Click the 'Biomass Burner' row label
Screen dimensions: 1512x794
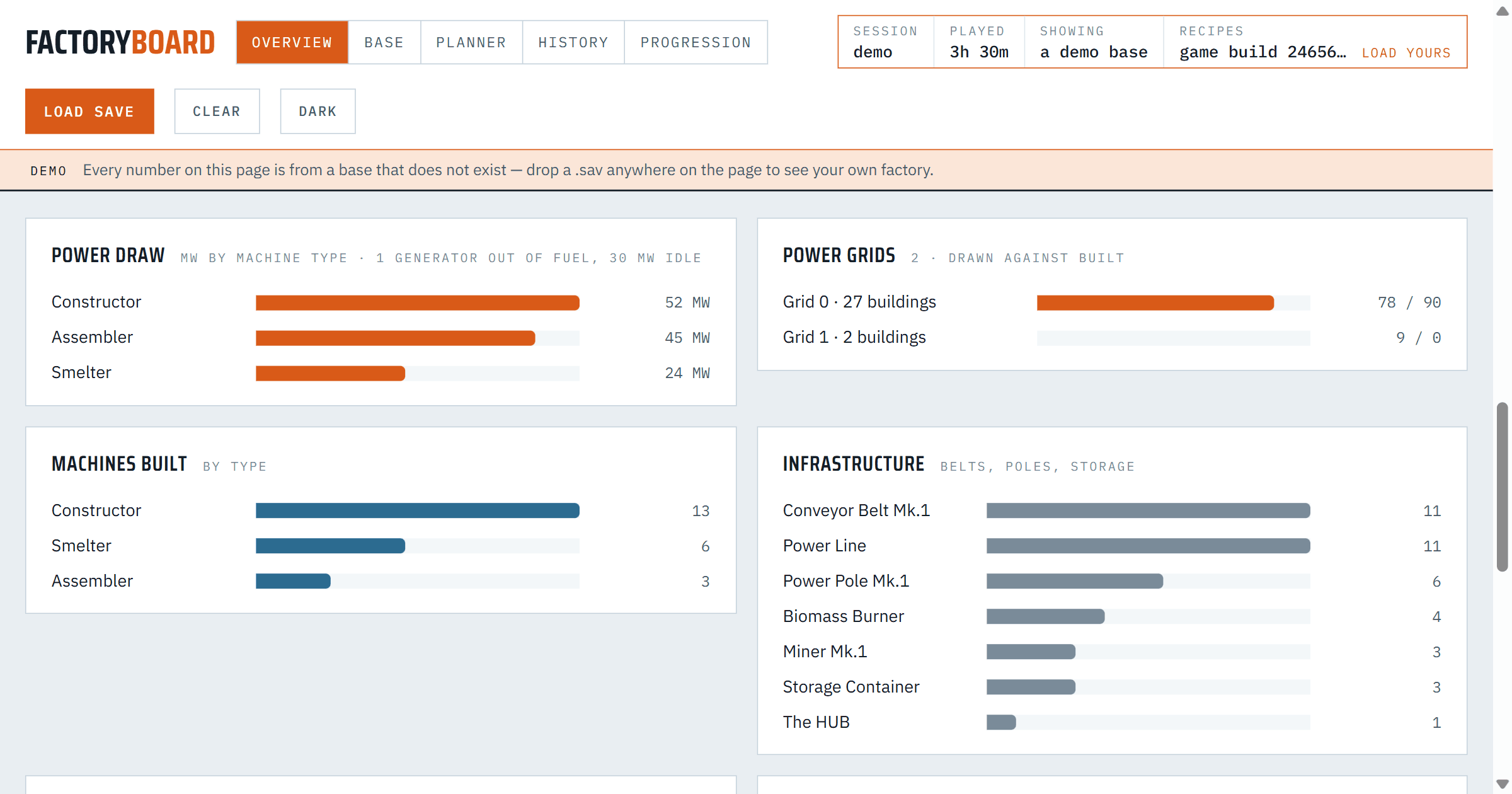[x=844, y=616]
